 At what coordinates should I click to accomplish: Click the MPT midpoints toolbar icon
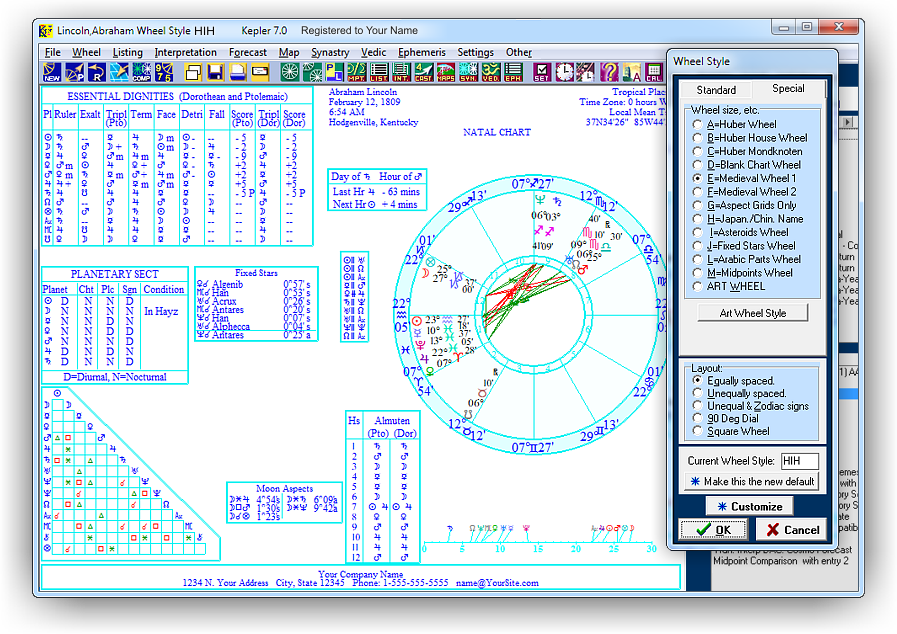(x=356, y=72)
